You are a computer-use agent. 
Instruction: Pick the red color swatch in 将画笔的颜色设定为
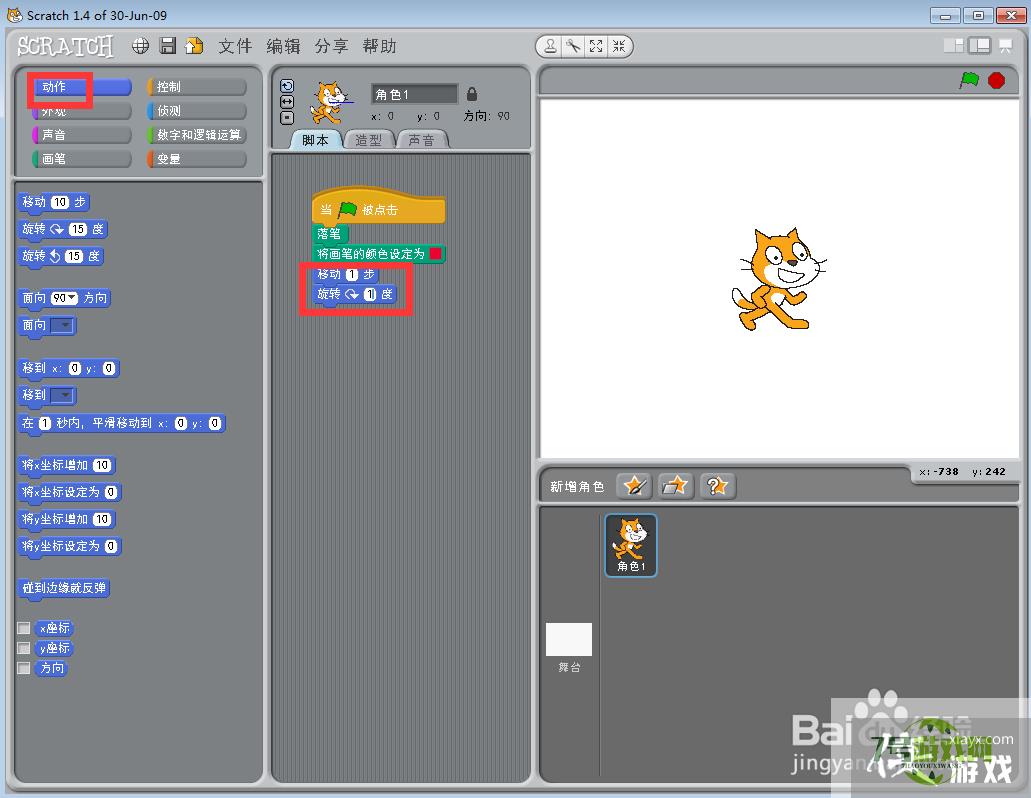tap(435, 254)
